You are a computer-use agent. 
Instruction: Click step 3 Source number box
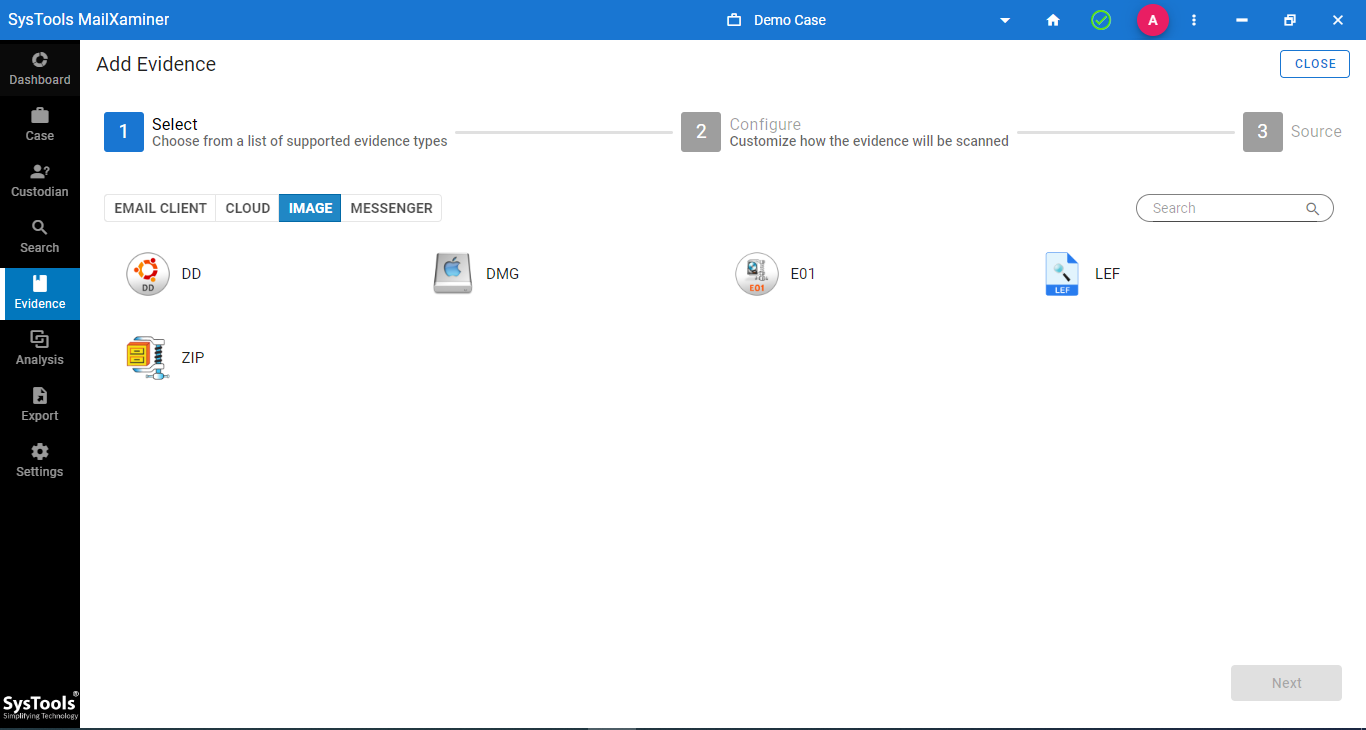pos(1263,132)
